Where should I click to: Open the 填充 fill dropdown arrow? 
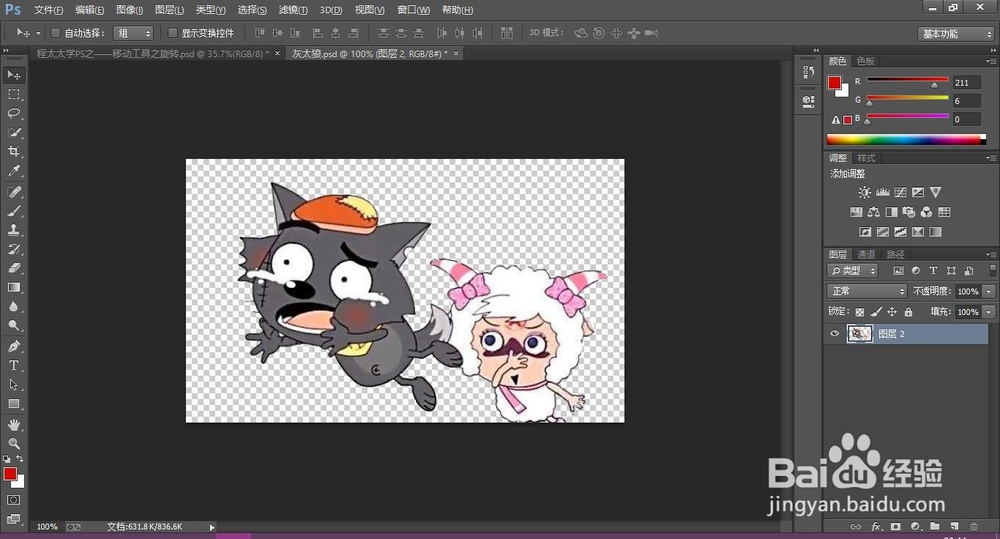pyautogui.click(x=989, y=312)
